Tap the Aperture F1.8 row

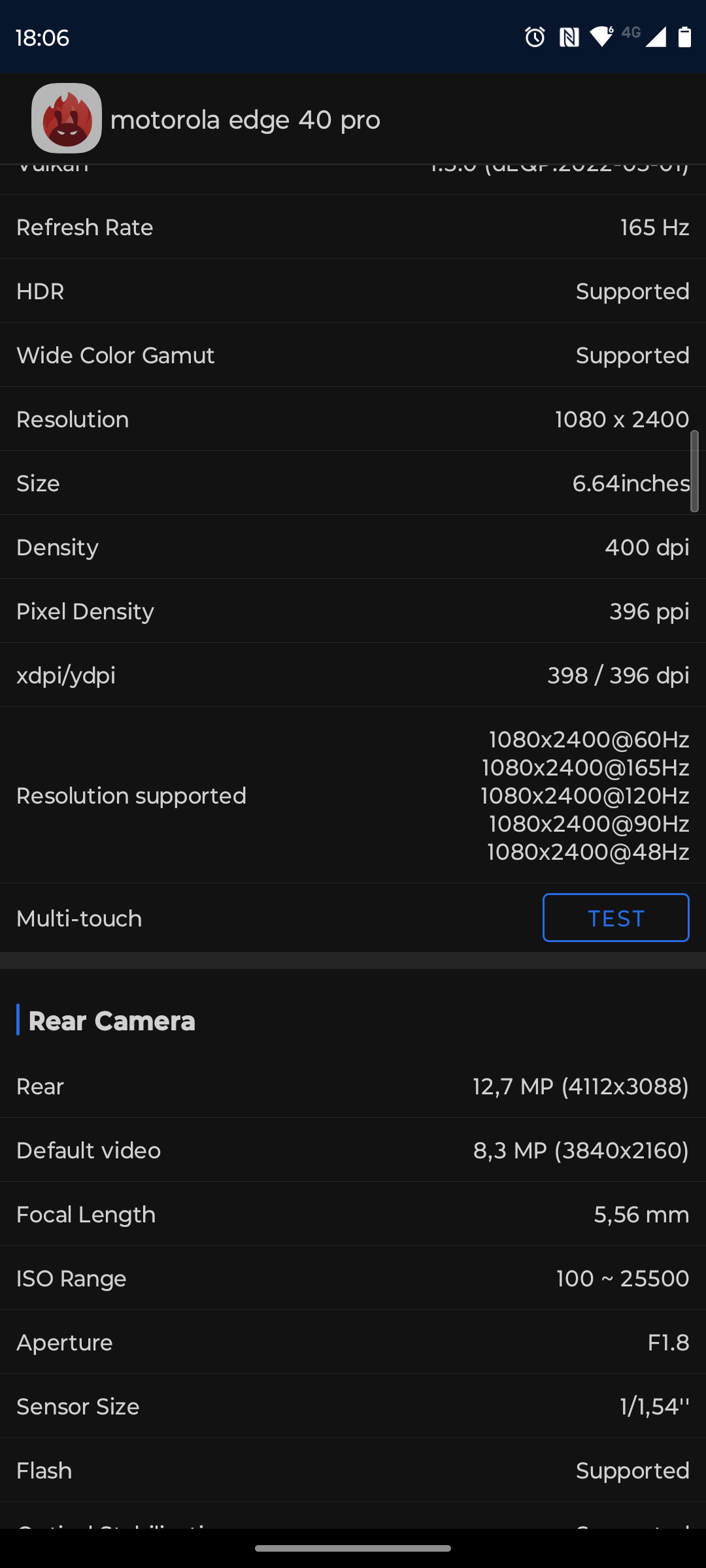point(353,1343)
